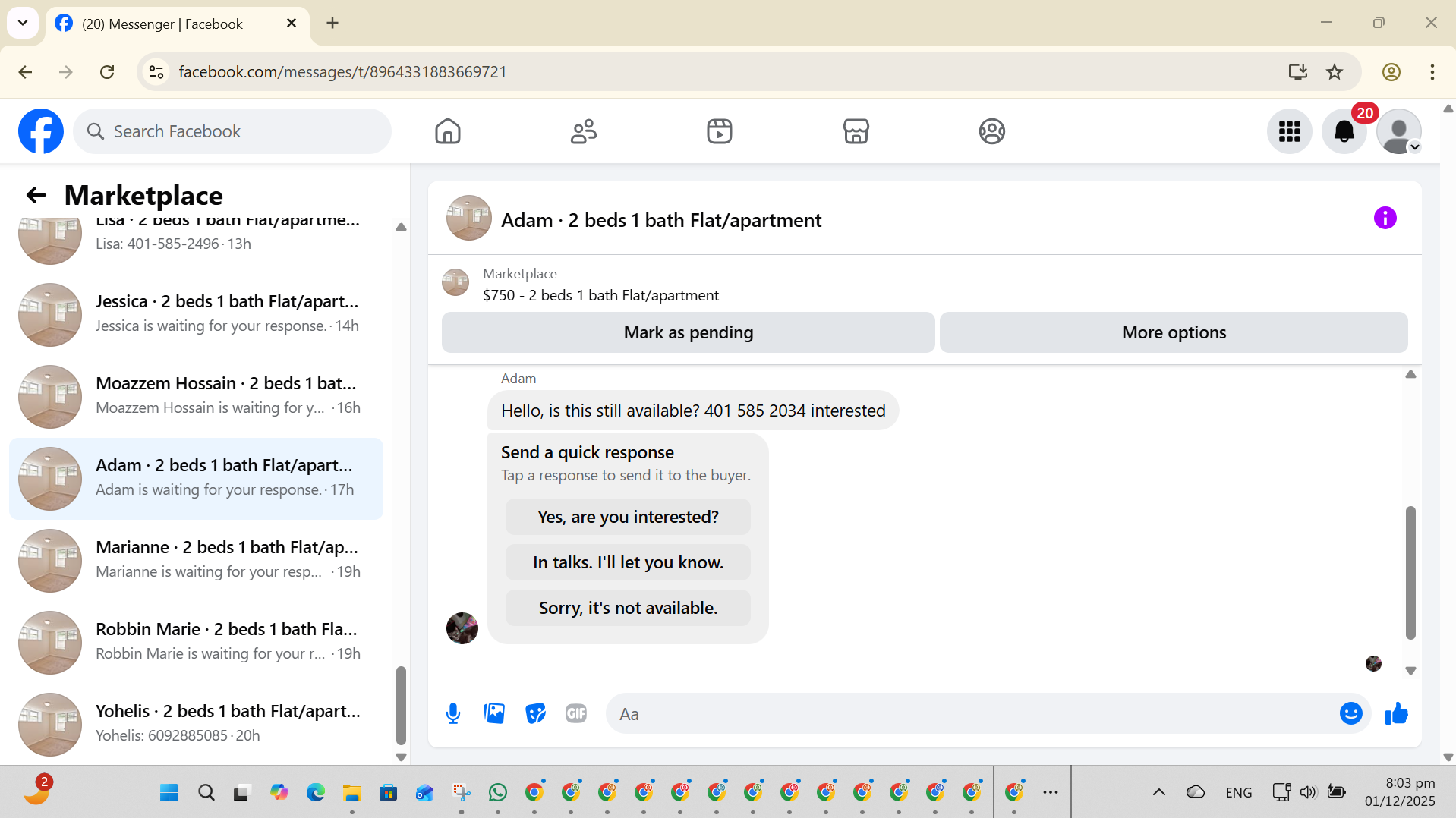Open taskbar overflow three dots

pyautogui.click(x=1051, y=793)
